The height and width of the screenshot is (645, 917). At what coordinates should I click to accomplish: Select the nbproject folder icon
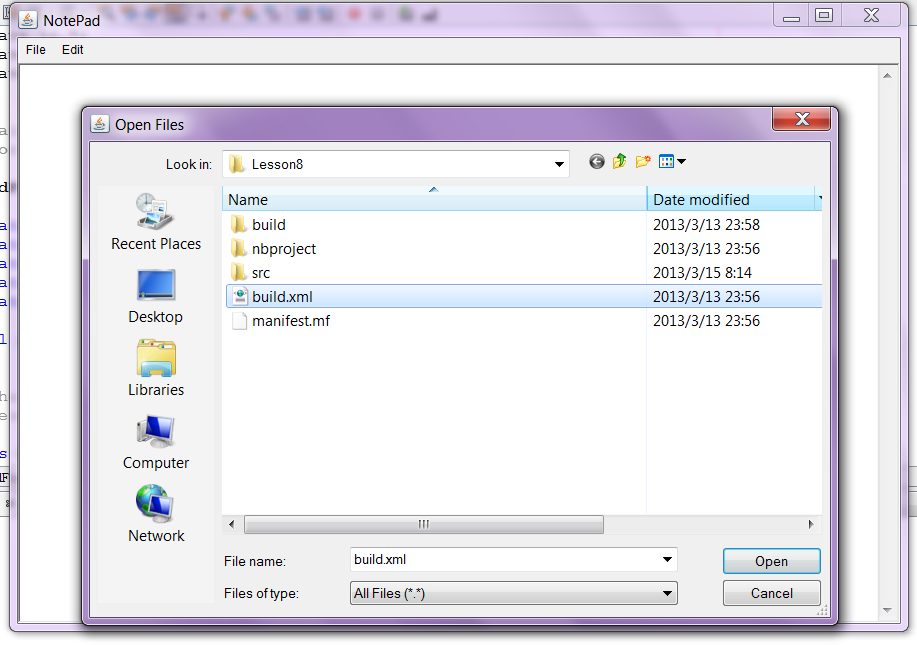click(238, 249)
